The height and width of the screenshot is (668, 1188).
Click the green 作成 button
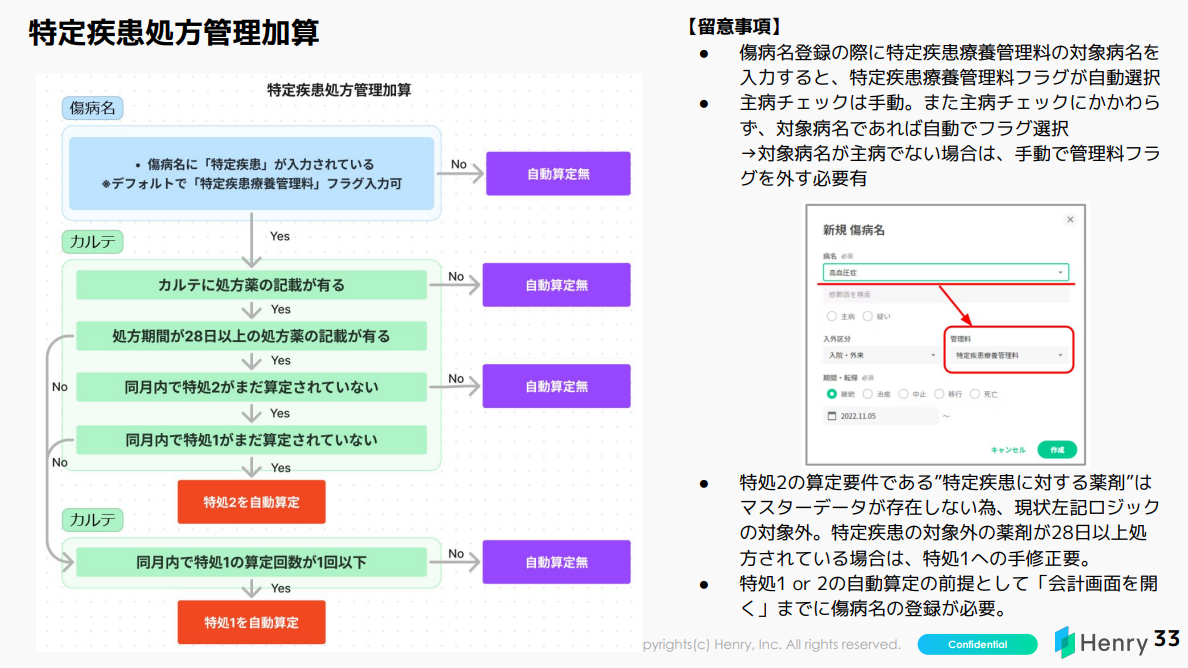point(1057,450)
